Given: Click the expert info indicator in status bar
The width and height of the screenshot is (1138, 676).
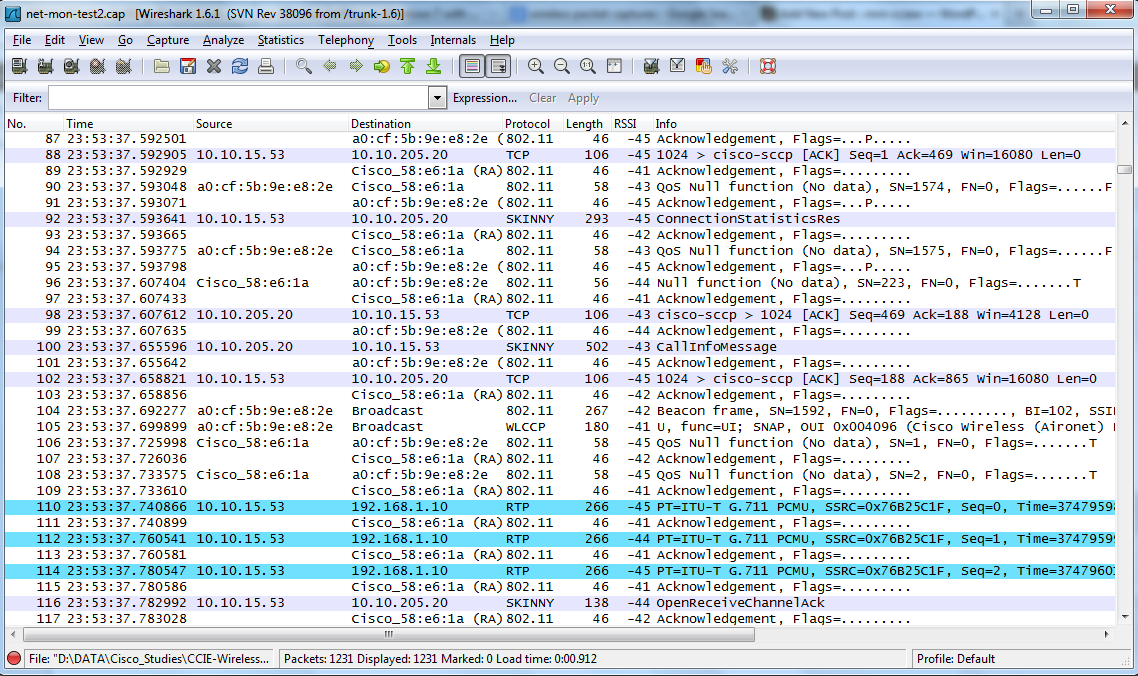Looking at the screenshot, I should click(x=14, y=659).
